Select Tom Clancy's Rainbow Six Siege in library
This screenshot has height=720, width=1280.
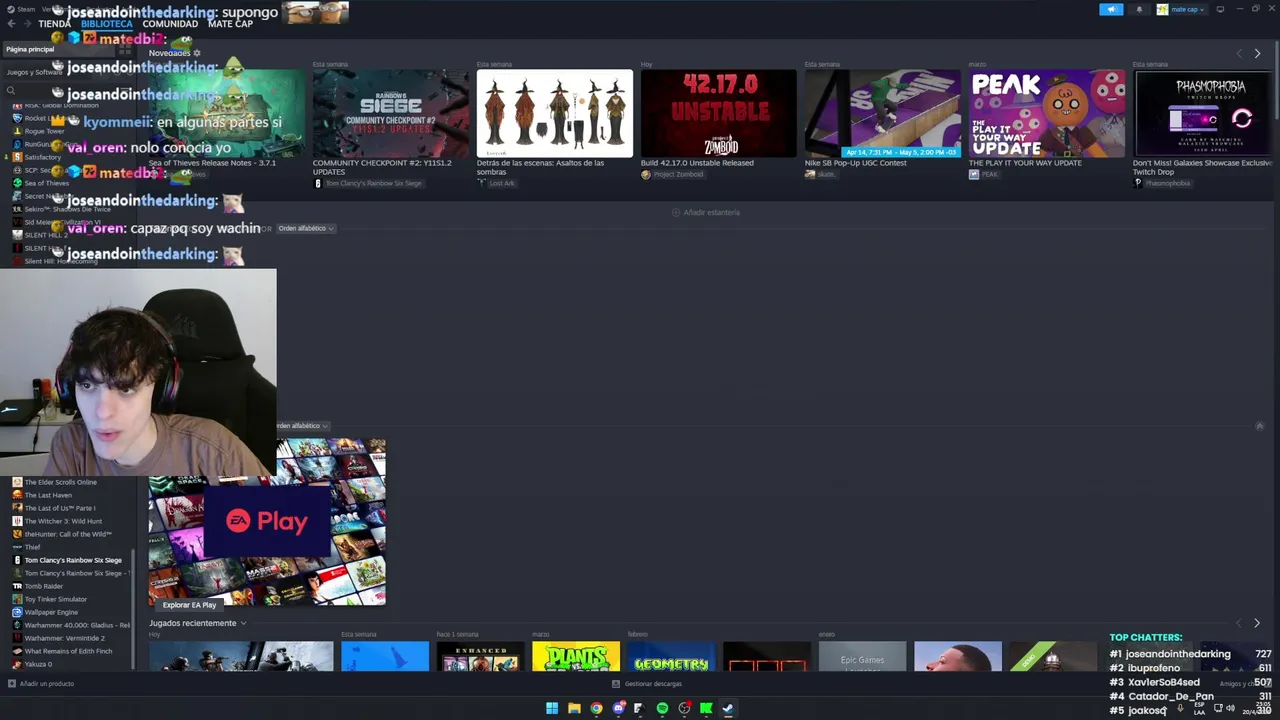click(72, 560)
